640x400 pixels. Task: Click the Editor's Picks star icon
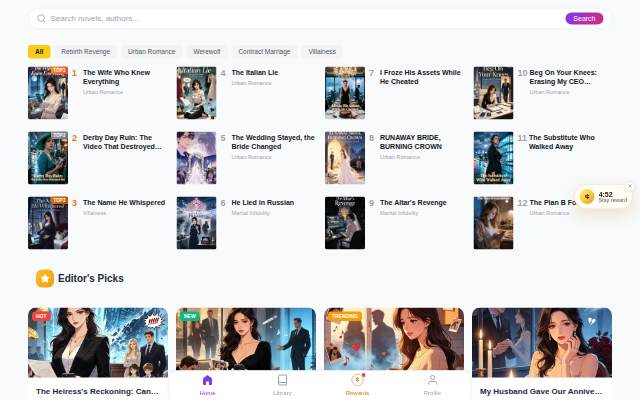(x=45, y=278)
